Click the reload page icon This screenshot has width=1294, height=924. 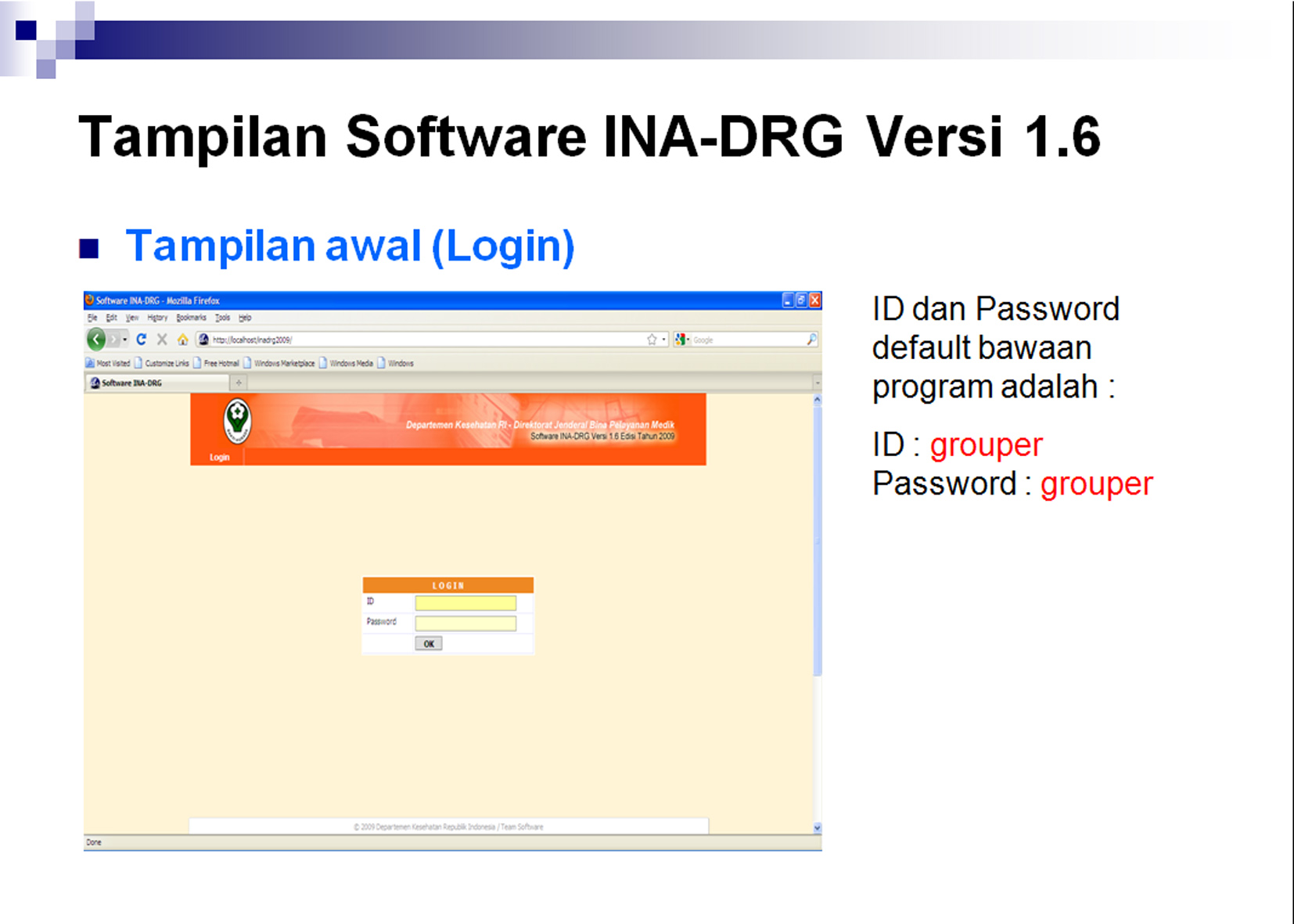coord(142,340)
